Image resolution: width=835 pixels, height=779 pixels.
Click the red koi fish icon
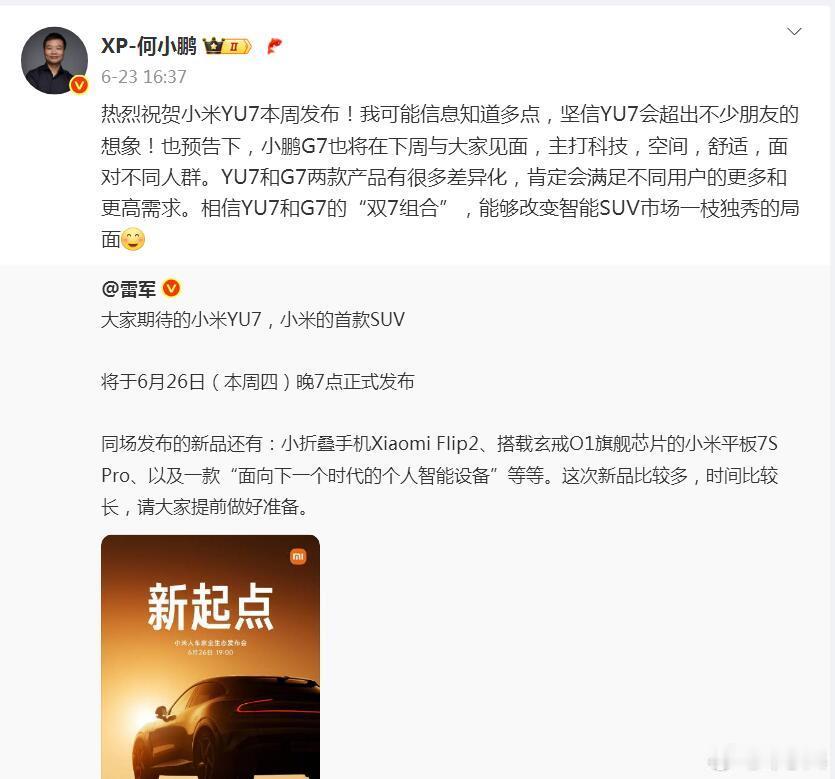point(274,46)
